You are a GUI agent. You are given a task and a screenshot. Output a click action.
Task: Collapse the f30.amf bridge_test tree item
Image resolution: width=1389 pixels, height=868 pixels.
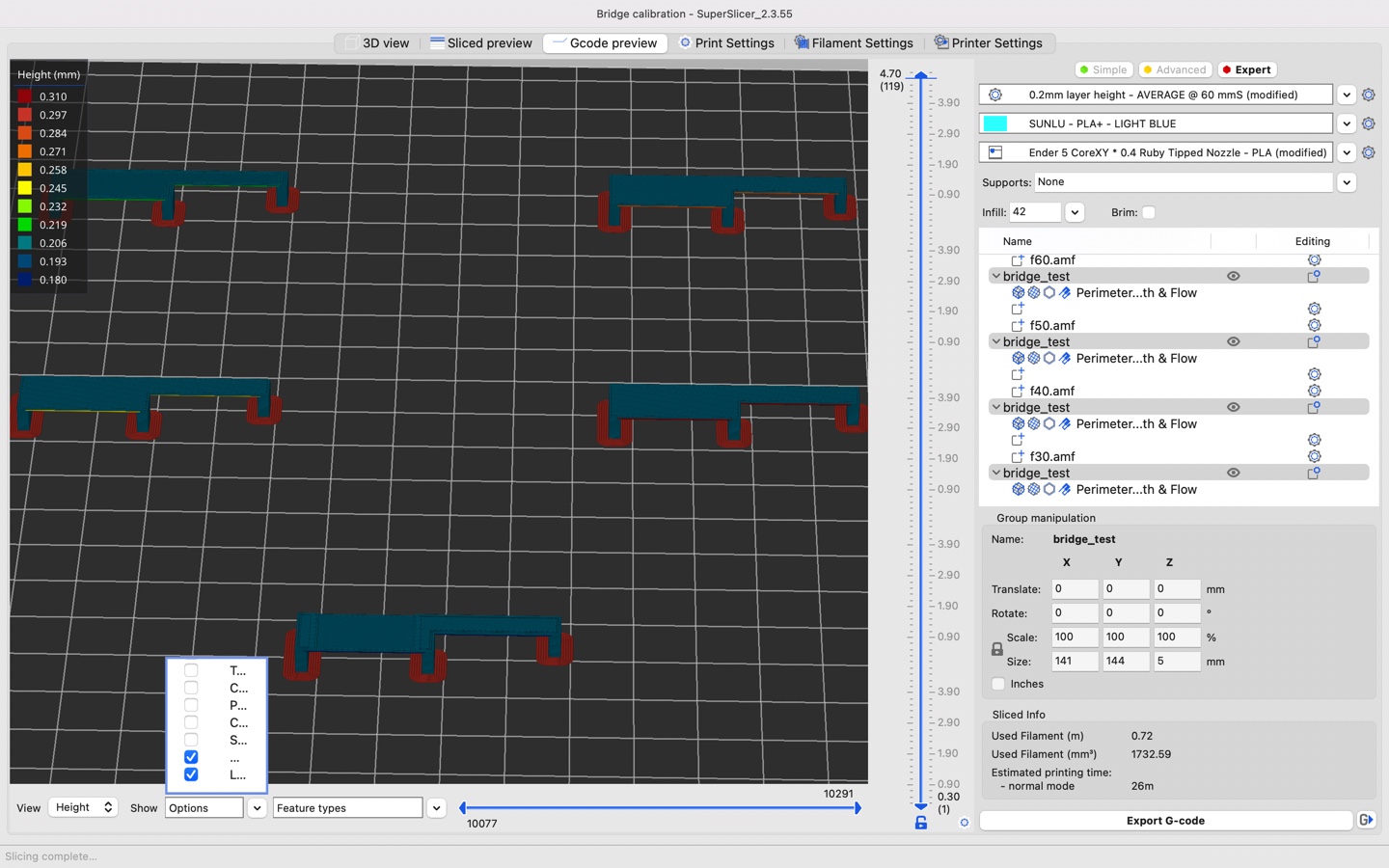(995, 473)
